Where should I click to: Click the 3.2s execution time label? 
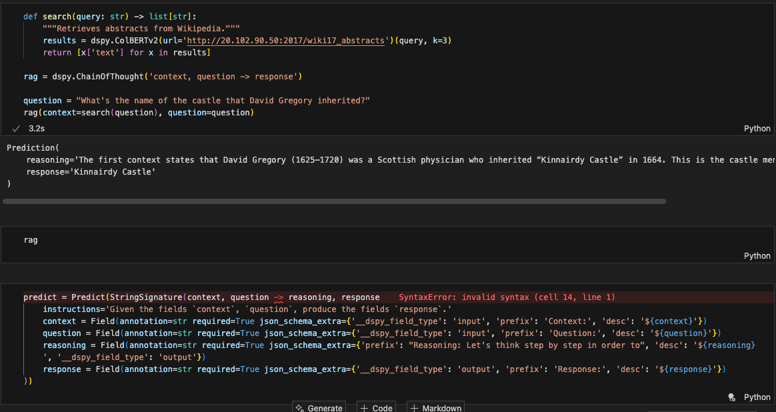(36, 129)
